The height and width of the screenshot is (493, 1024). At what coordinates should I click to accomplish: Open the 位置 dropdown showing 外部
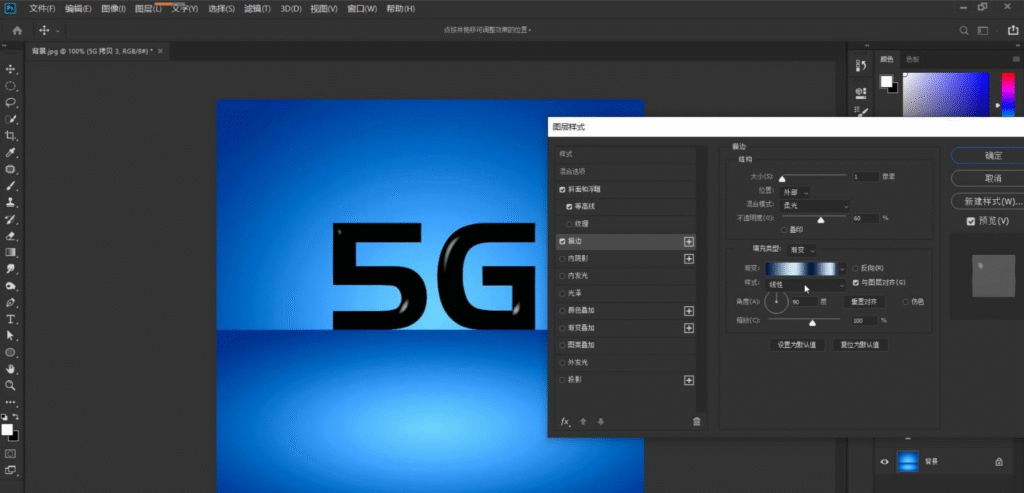point(795,192)
